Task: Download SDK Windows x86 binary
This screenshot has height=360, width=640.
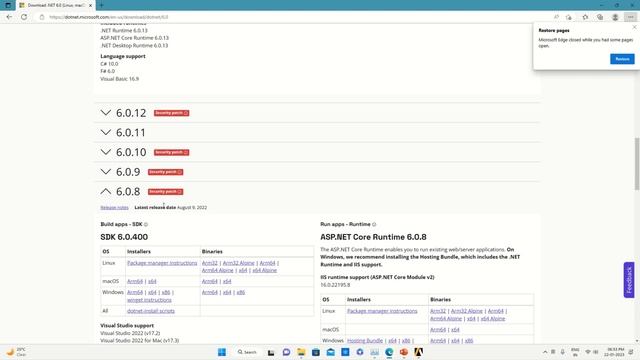Action: tap(241, 292)
